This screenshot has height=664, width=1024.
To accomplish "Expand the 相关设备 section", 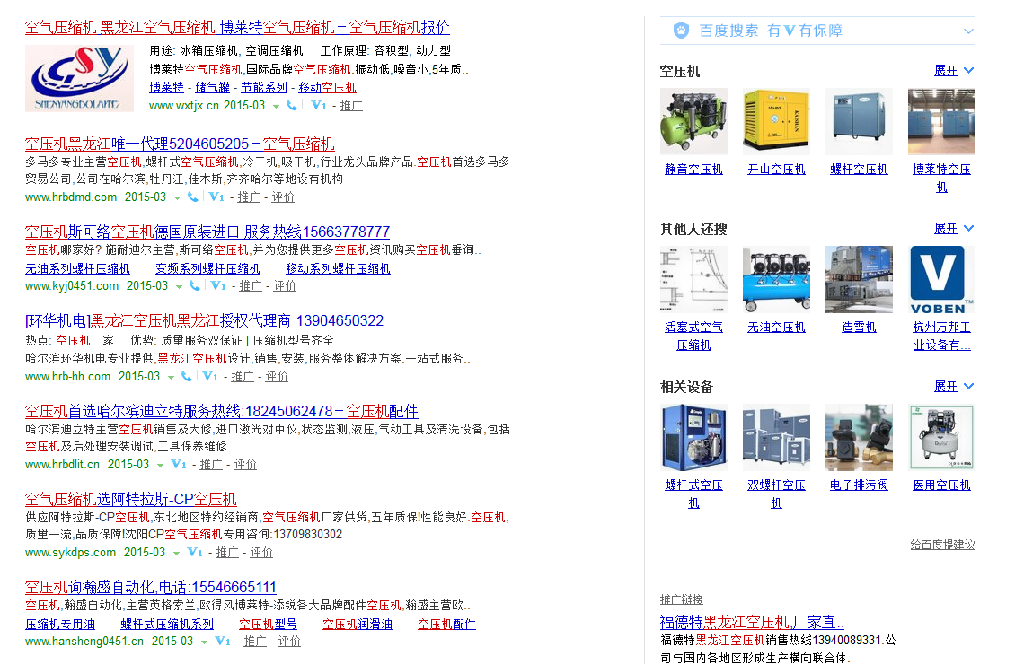I will pyautogui.click(x=953, y=387).
